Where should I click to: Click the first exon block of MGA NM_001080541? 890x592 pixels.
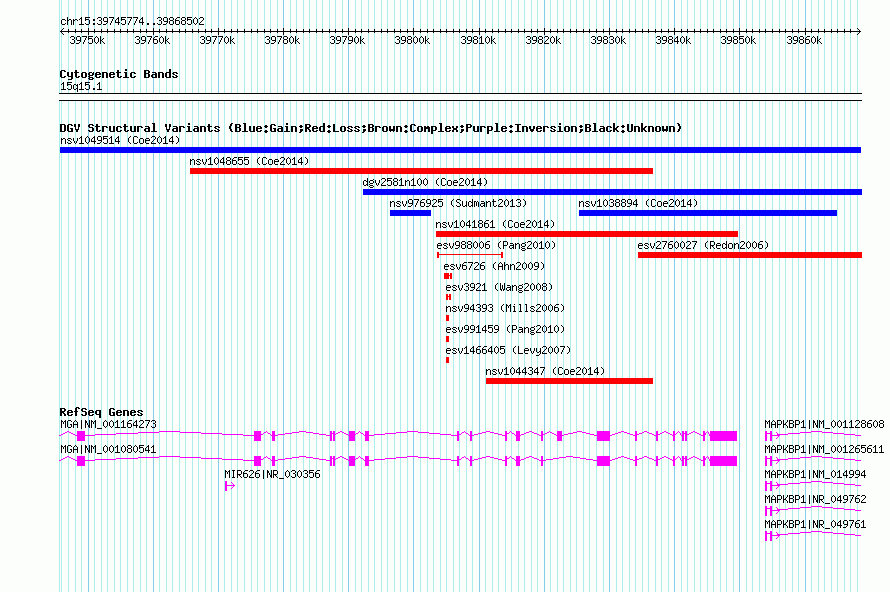click(81, 461)
